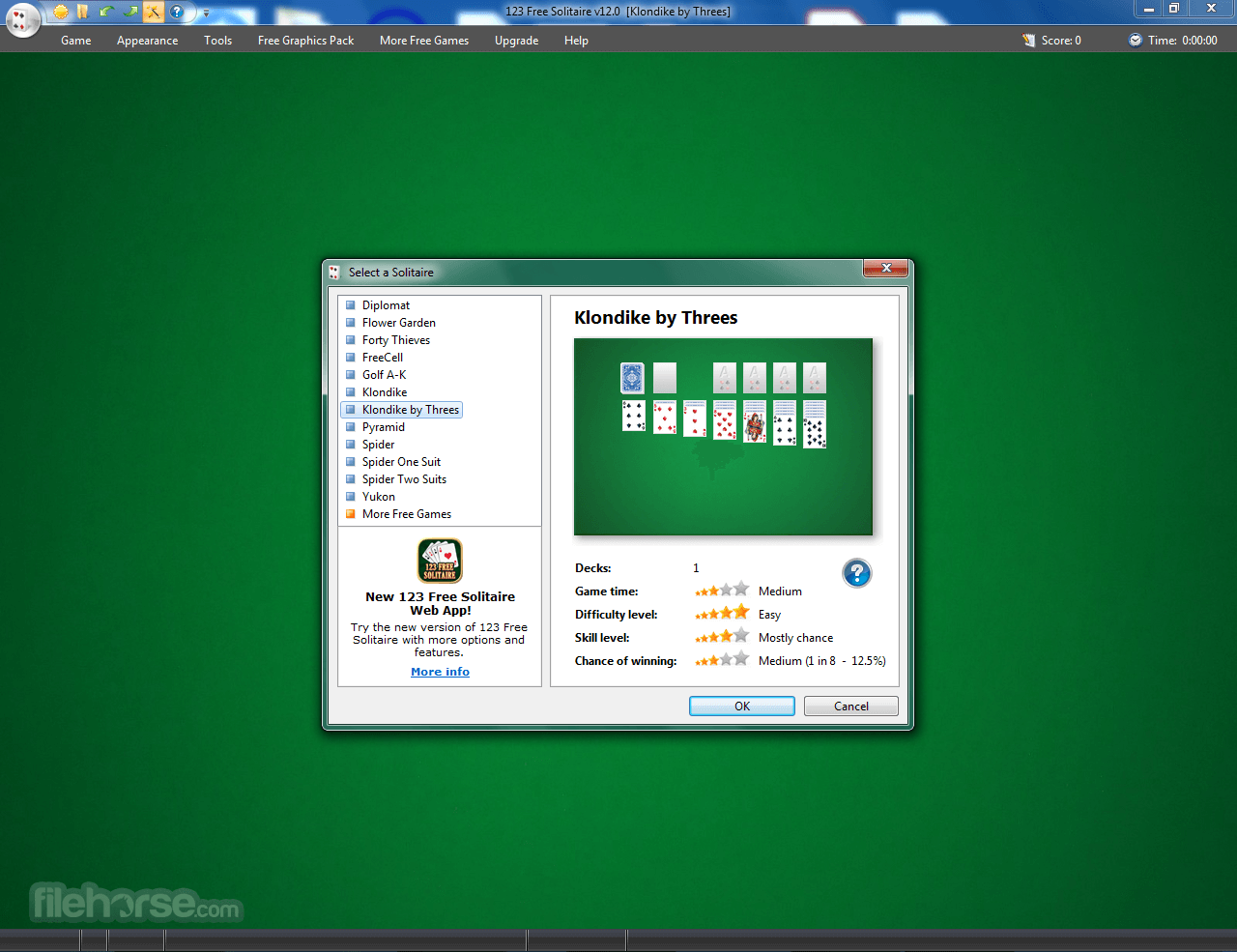Select Spider Two Suits in the list
Image resolution: width=1237 pixels, height=952 pixels.
click(404, 479)
